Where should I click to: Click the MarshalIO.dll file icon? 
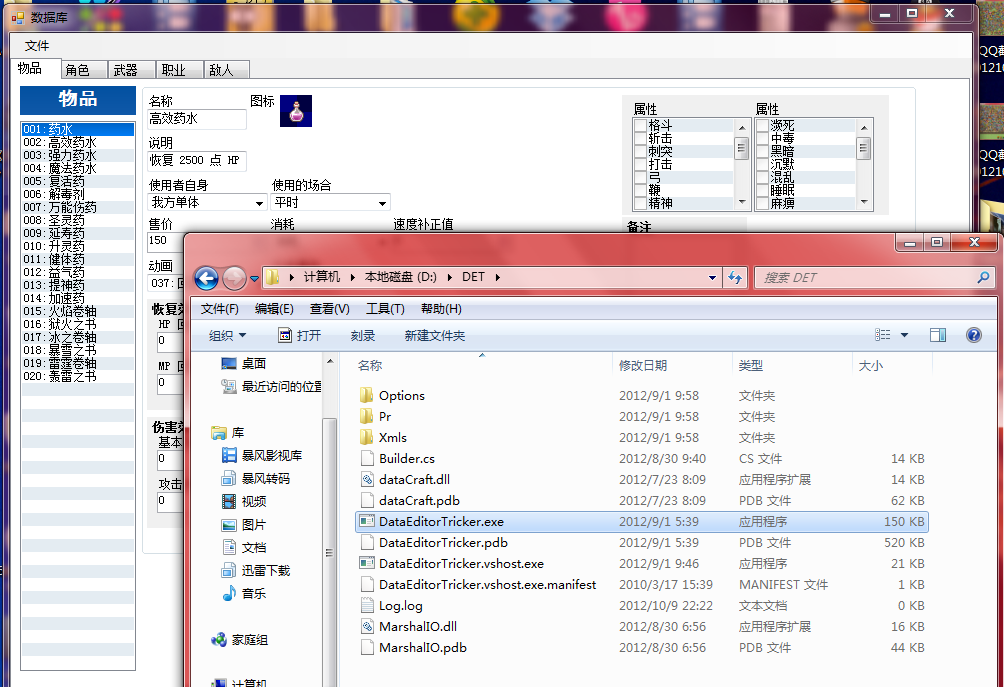coord(367,626)
